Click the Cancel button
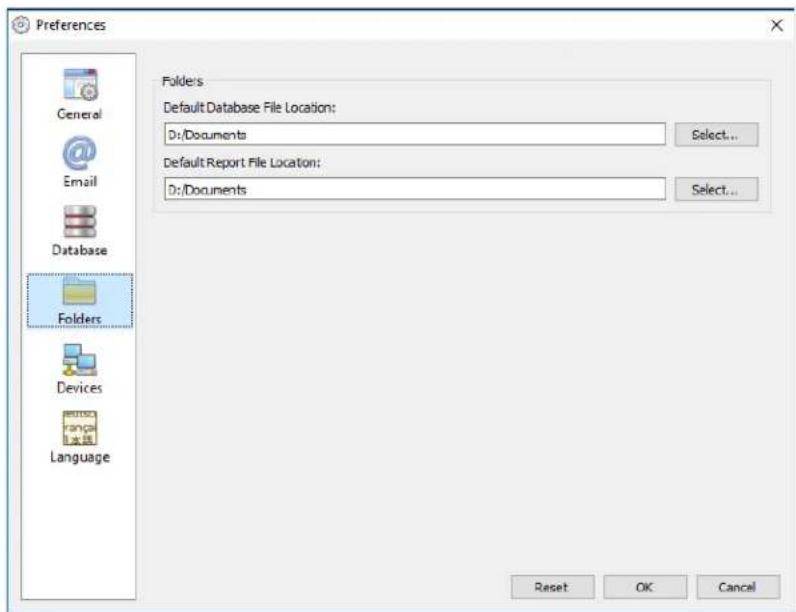Image resolution: width=796 pixels, height=612 pixels. 738,587
